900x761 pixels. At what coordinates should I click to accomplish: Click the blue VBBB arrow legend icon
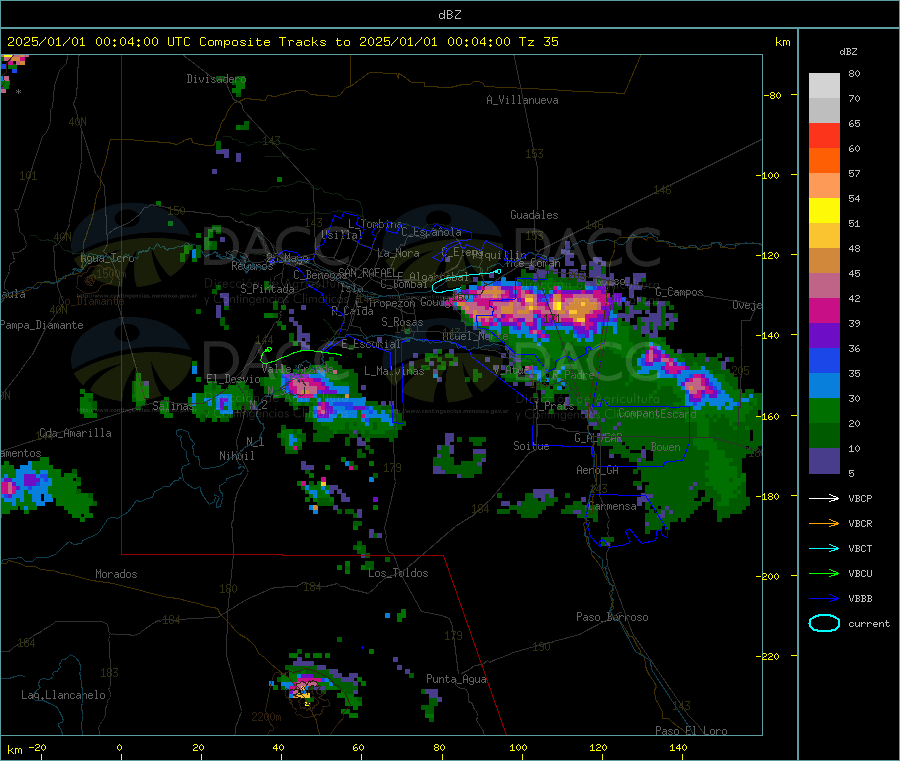click(824, 599)
